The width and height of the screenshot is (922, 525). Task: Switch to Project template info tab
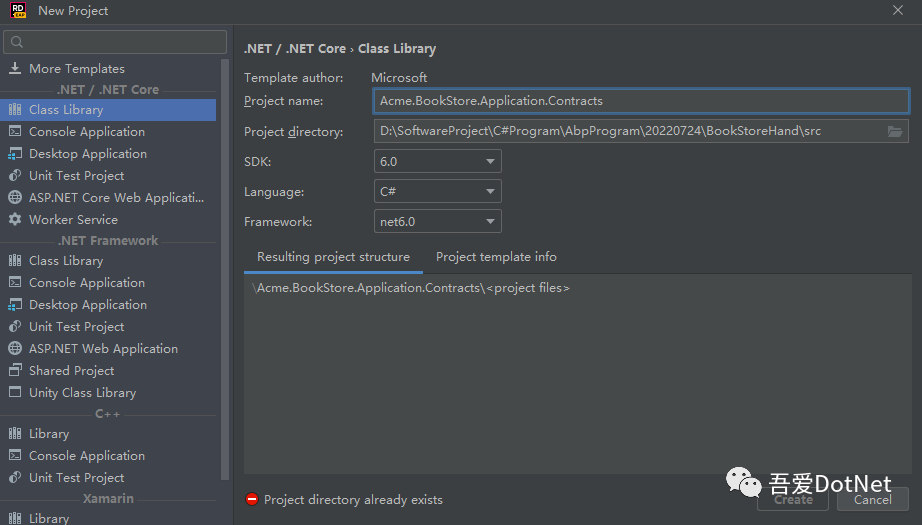tap(496, 257)
